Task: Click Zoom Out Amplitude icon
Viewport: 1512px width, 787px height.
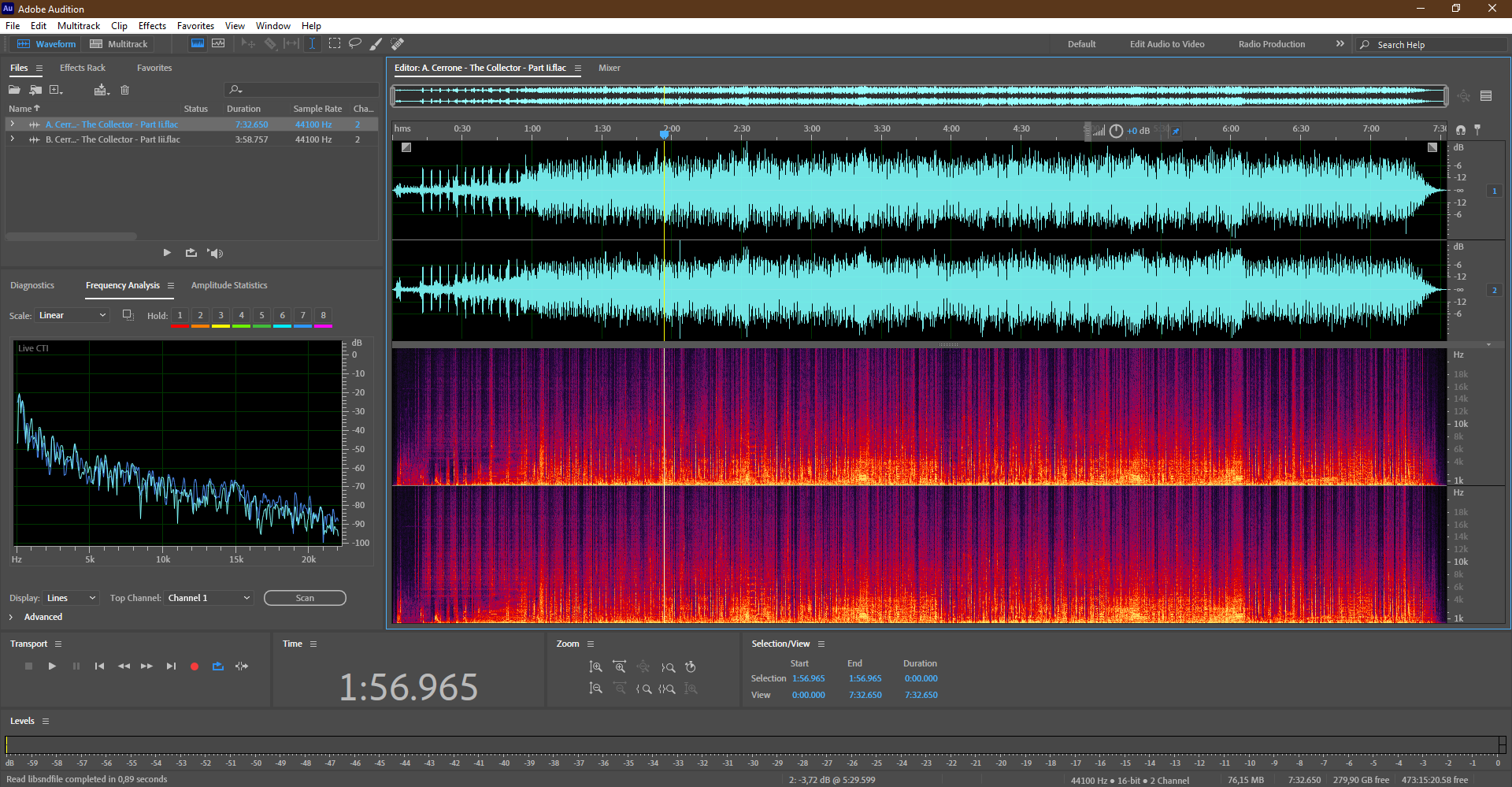Action: [596, 689]
